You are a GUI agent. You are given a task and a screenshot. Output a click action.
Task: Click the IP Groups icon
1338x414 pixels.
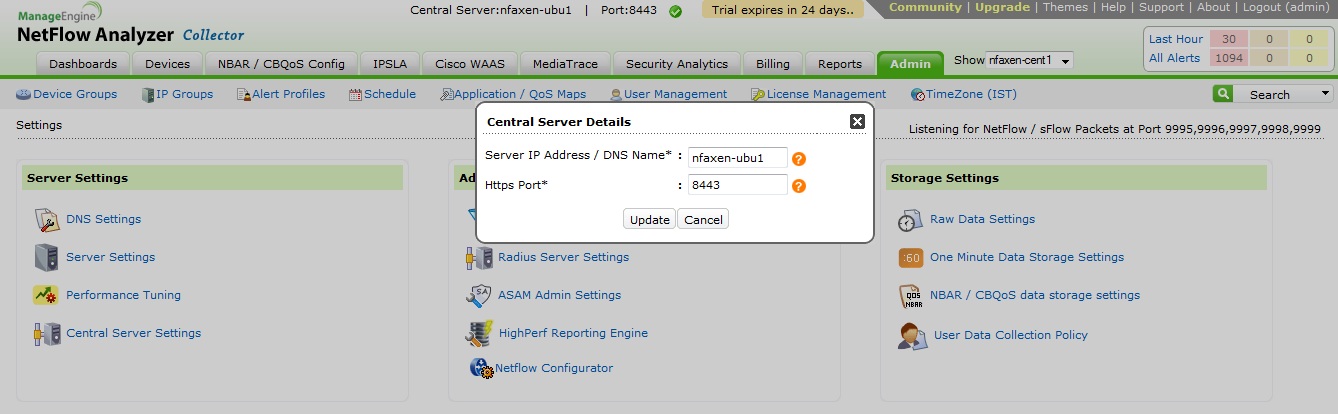click(x=148, y=95)
